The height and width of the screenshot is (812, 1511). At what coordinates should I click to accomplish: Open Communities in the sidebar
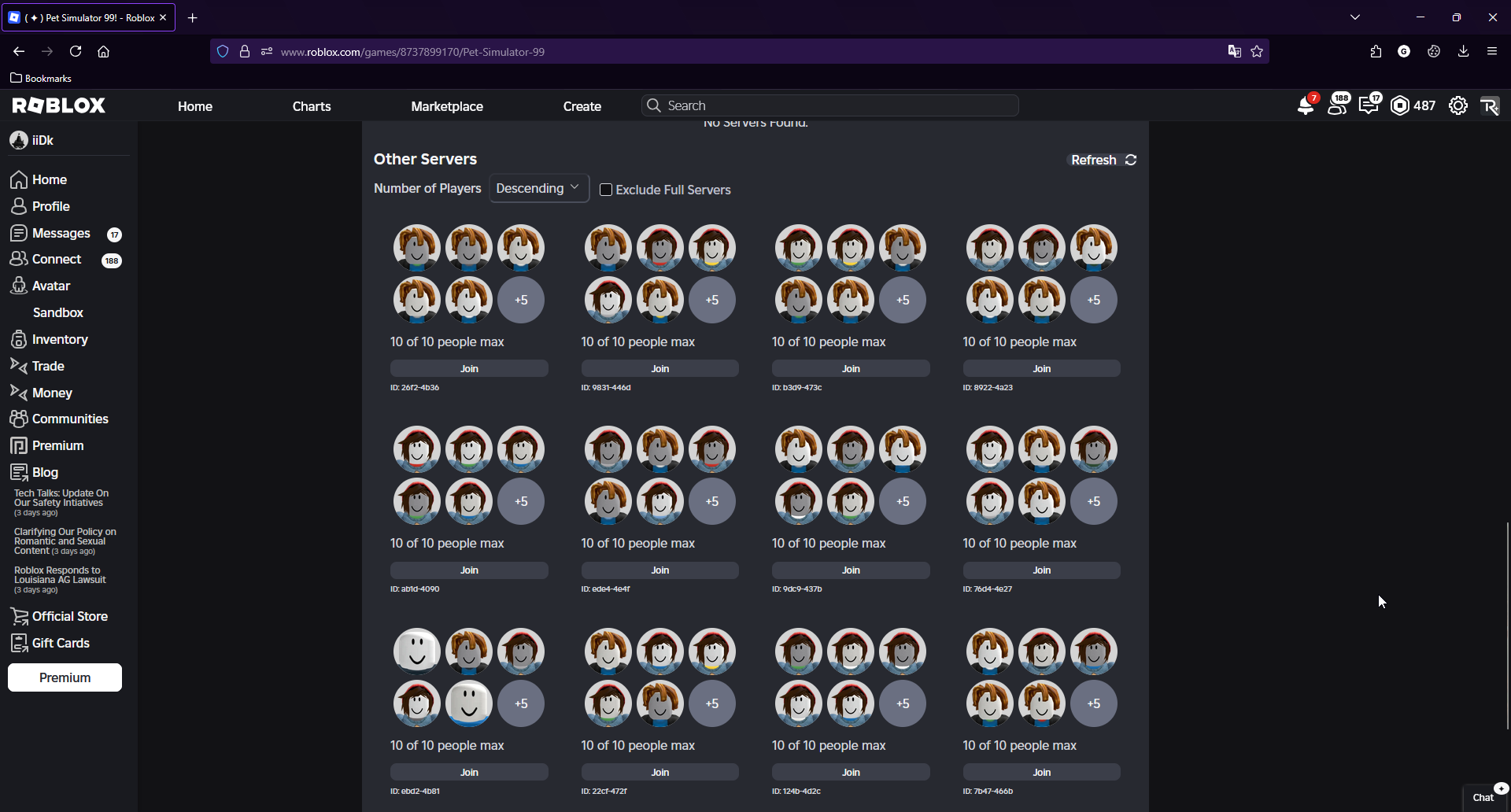59,419
